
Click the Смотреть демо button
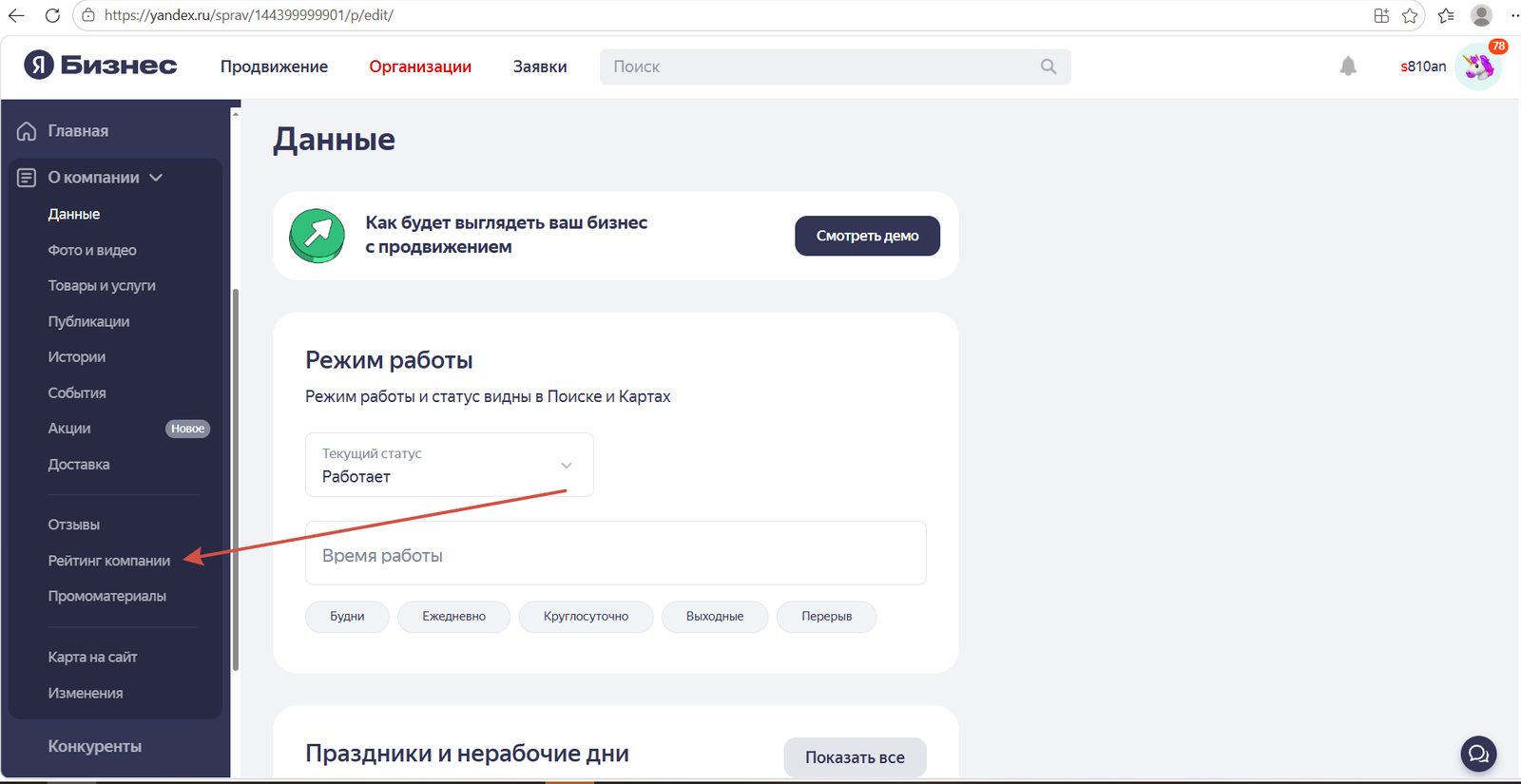[x=867, y=236]
